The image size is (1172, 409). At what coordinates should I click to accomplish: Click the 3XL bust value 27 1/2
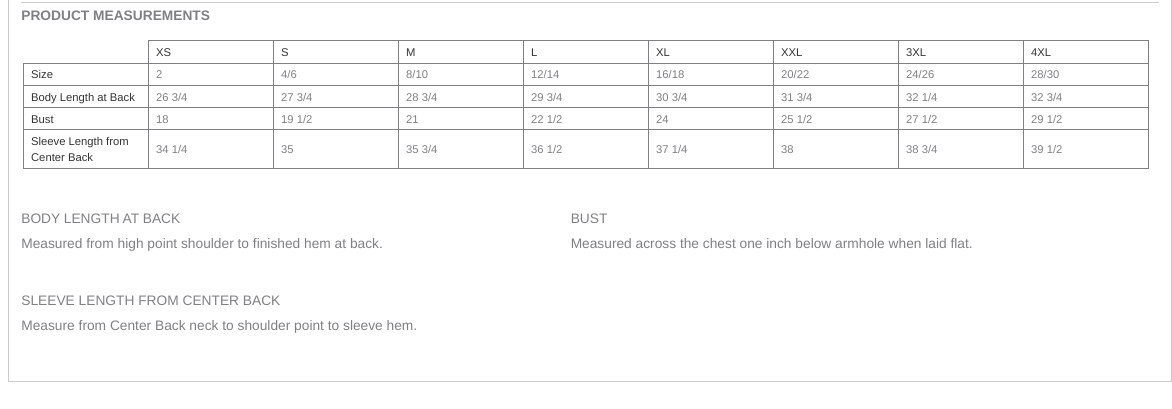pyautogui.click(x=921, y=119)
